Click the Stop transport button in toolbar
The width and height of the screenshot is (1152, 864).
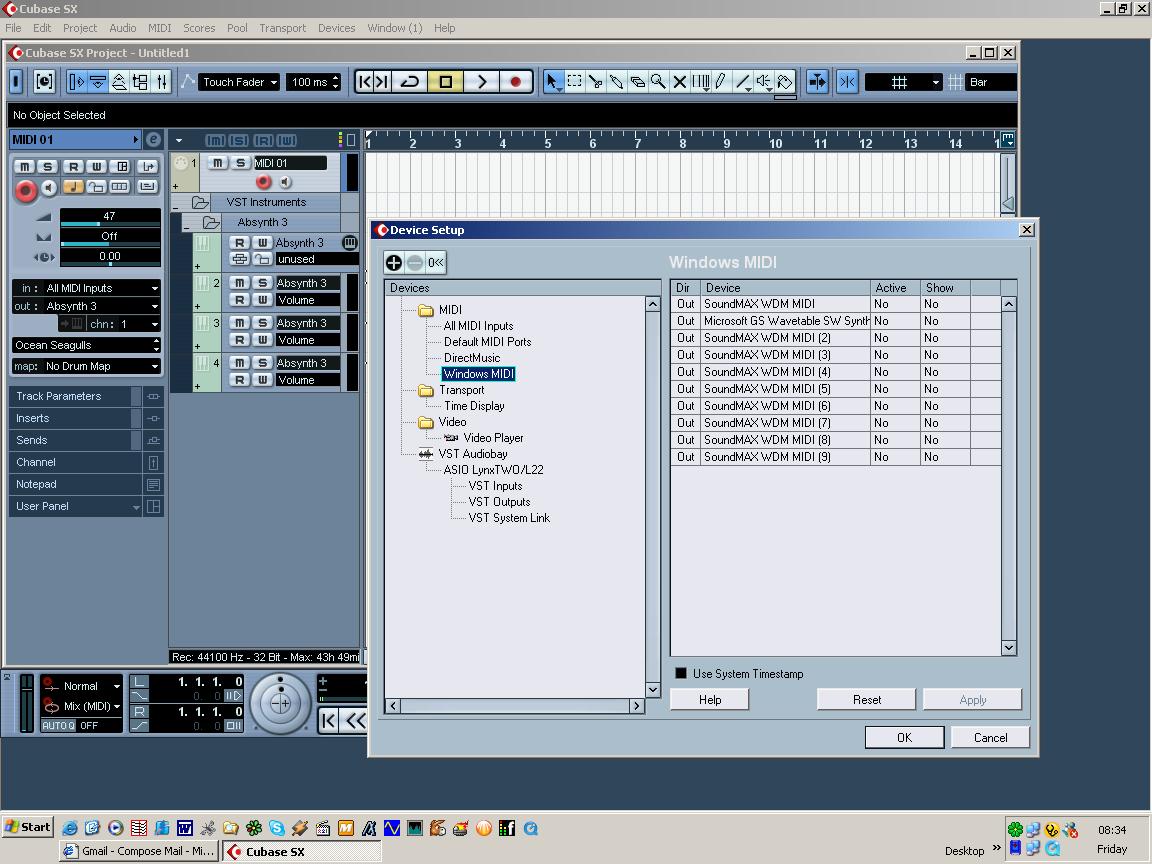445,82
